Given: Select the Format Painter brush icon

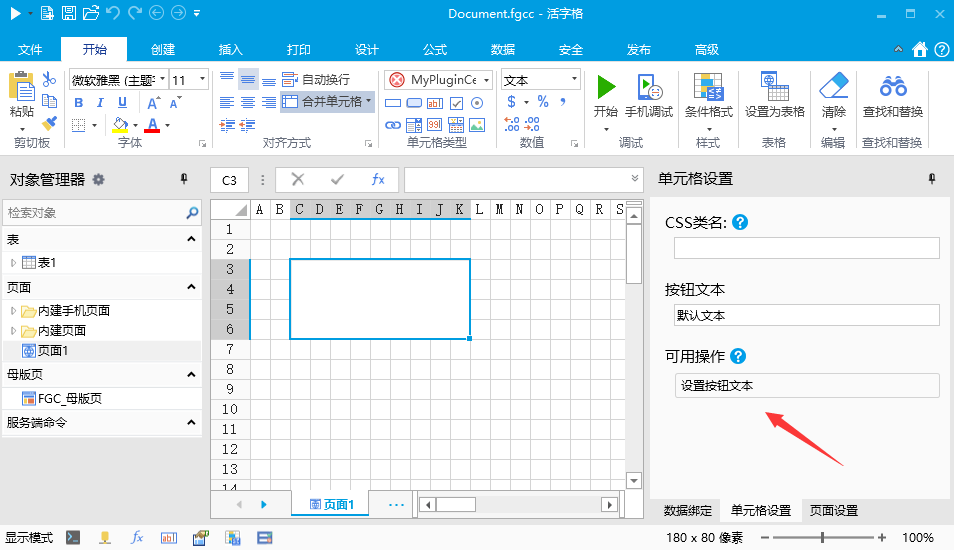Looking at the screenshot, I should (49, 124).
